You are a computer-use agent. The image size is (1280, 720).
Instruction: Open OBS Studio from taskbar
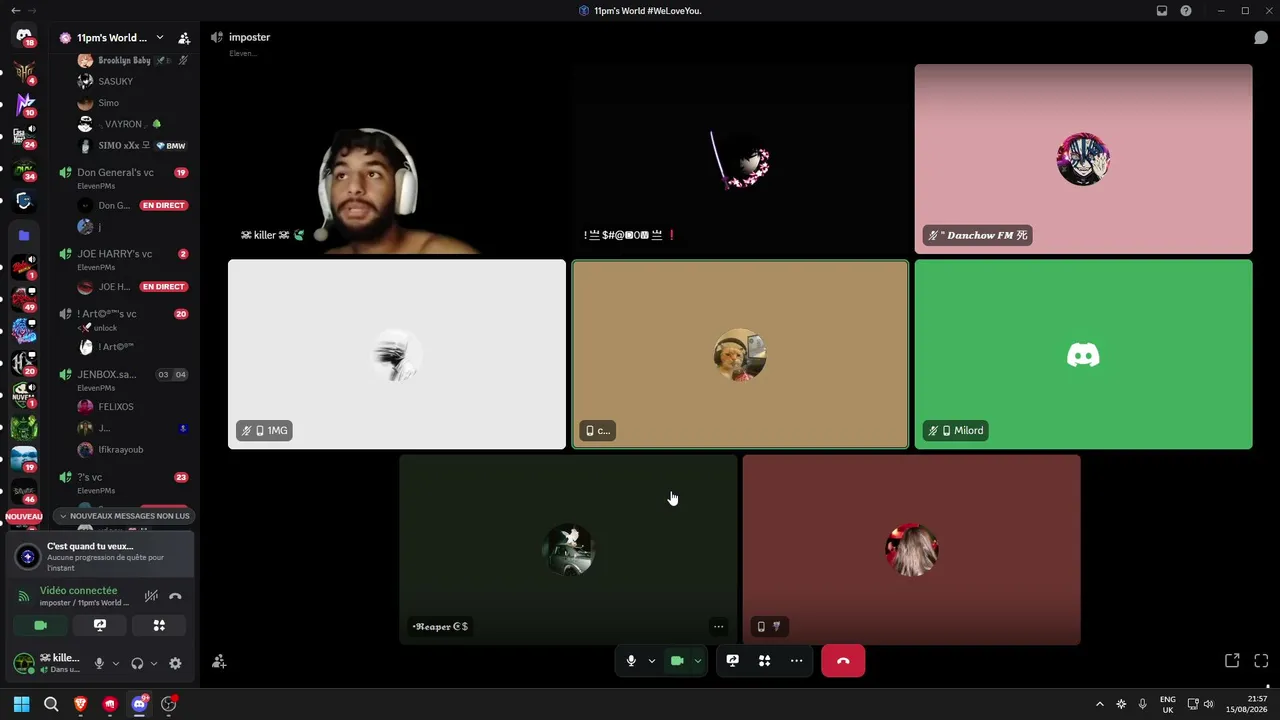tap(169, 704)
